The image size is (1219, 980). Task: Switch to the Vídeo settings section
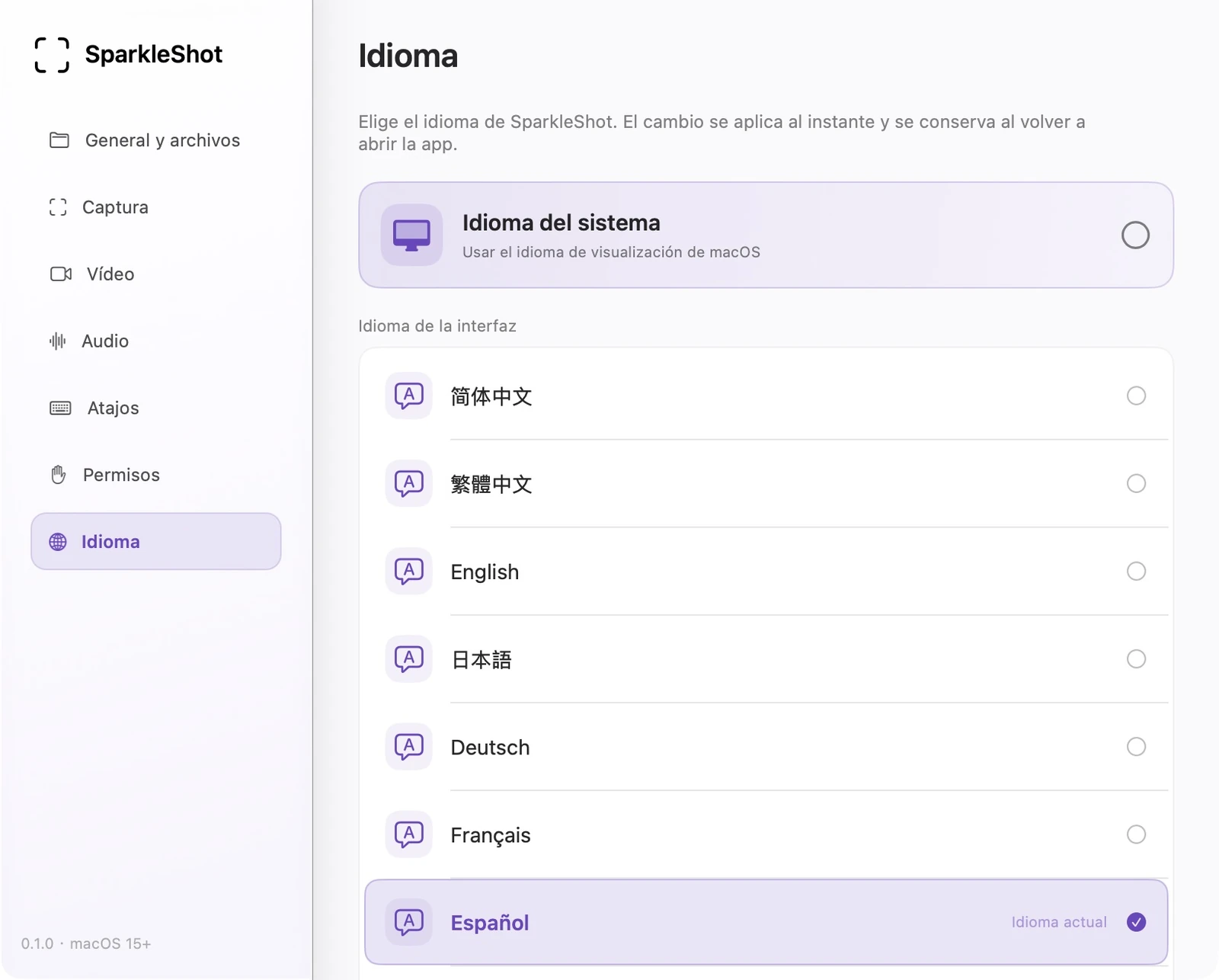[156, 274]
